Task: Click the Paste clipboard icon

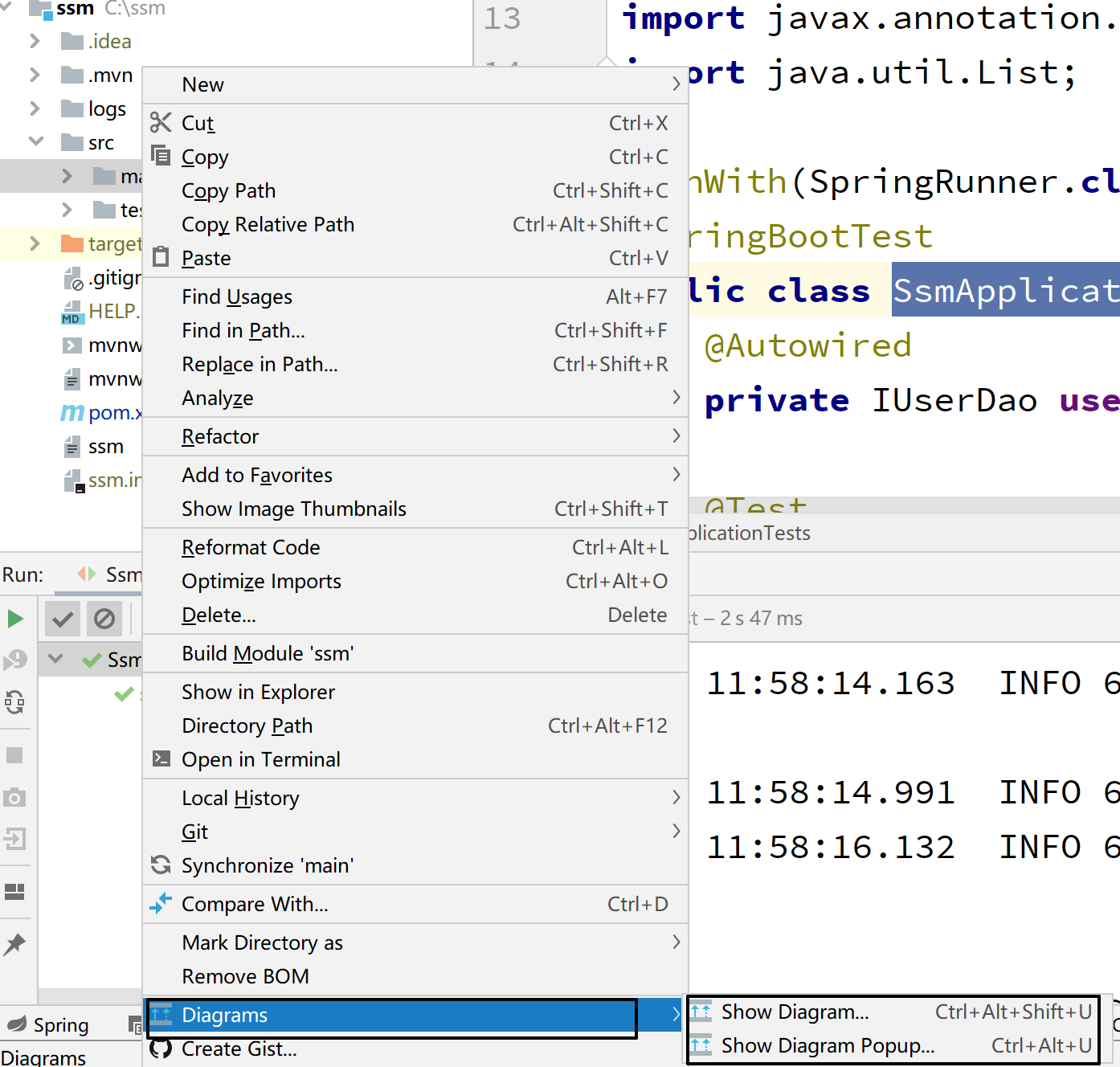Action: pyautogui.click(x=161, y=257)
